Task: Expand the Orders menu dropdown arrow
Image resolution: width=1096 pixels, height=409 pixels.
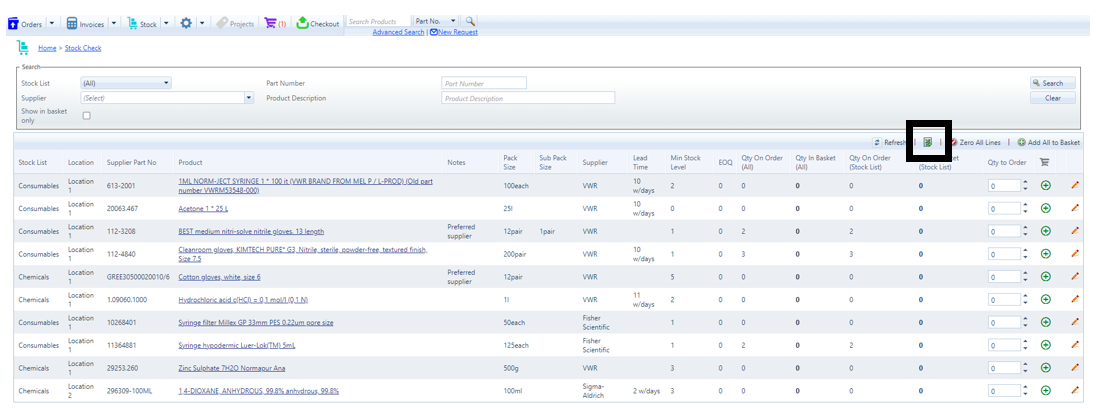Action: pos(52,24)
